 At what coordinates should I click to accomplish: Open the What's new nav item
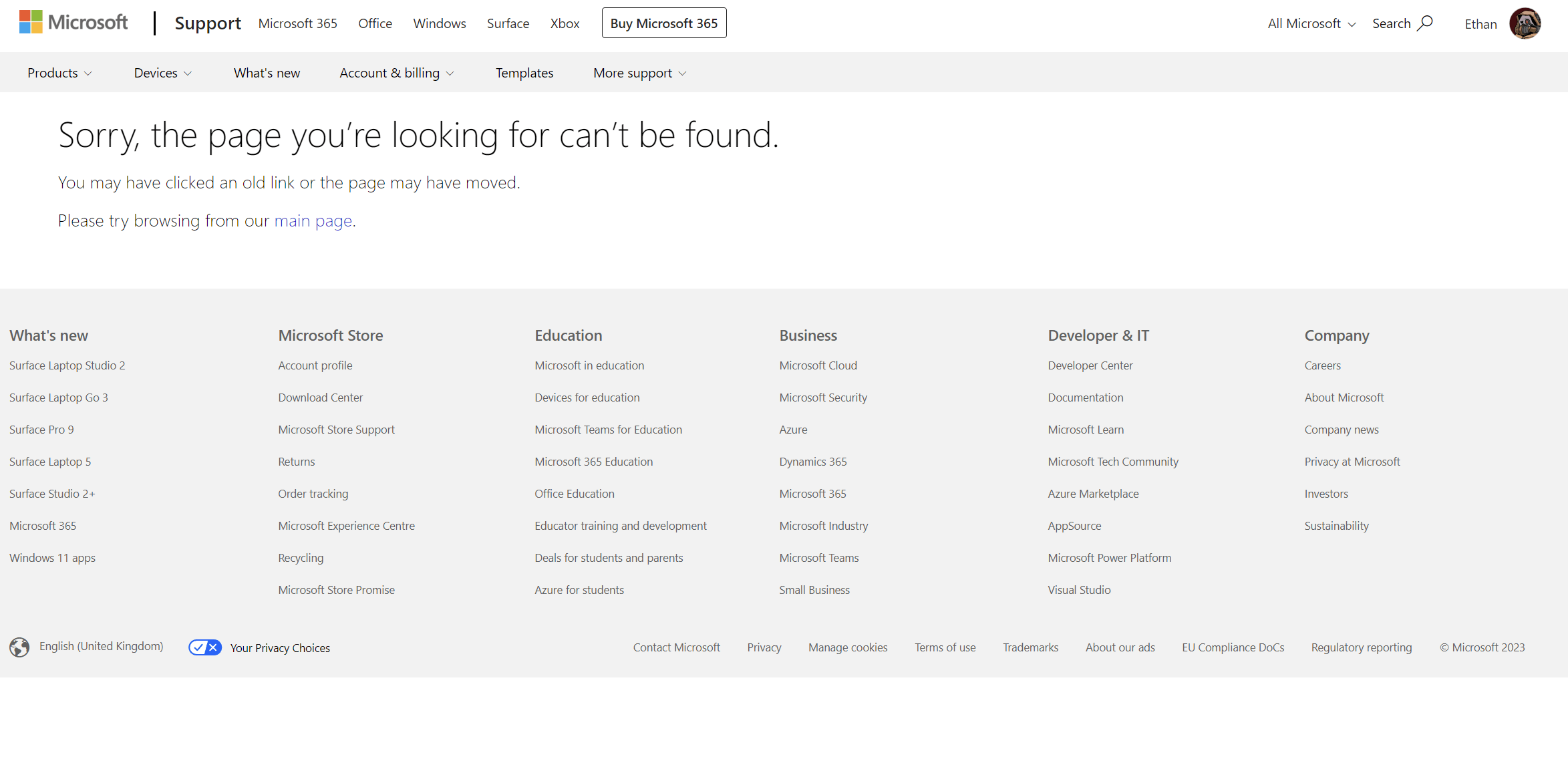pyautogui.click(x=267, y=73)
